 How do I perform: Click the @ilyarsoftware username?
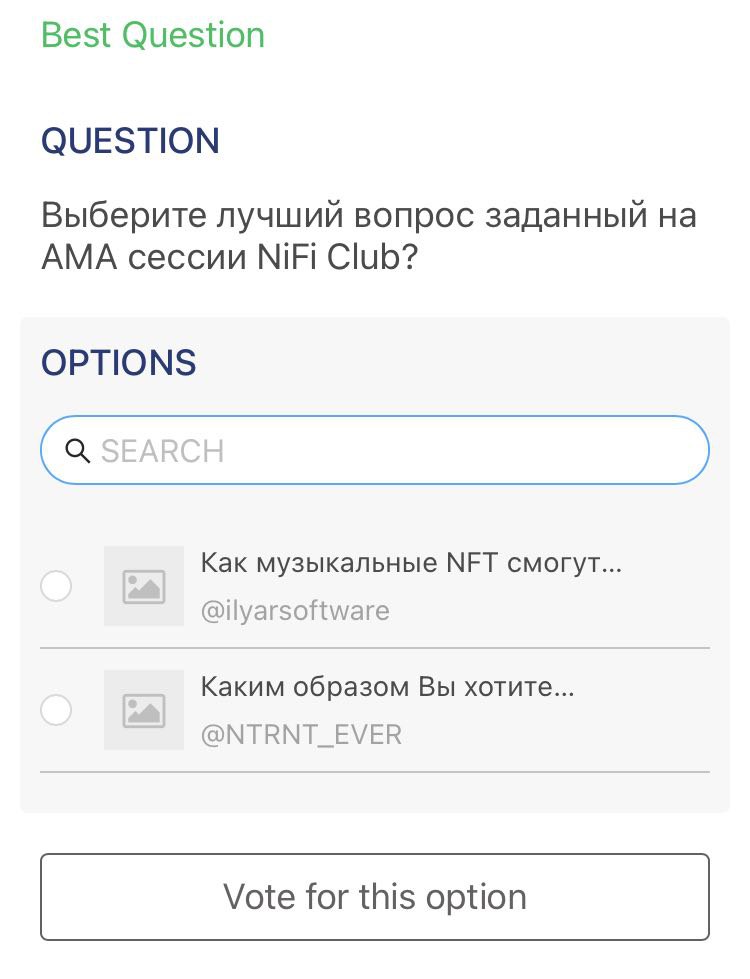tap(295, 611)
